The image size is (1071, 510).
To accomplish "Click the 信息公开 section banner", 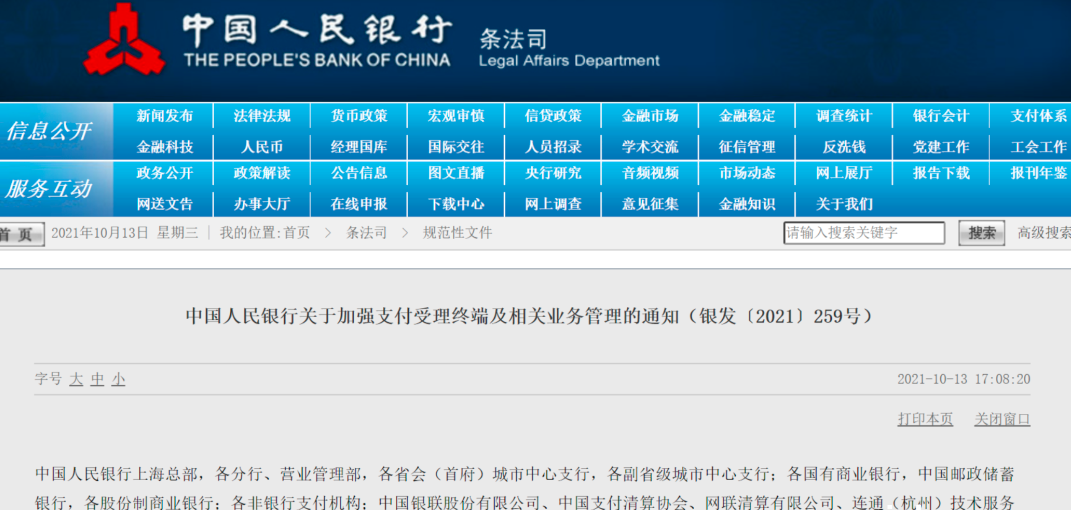I will [56, 131].
